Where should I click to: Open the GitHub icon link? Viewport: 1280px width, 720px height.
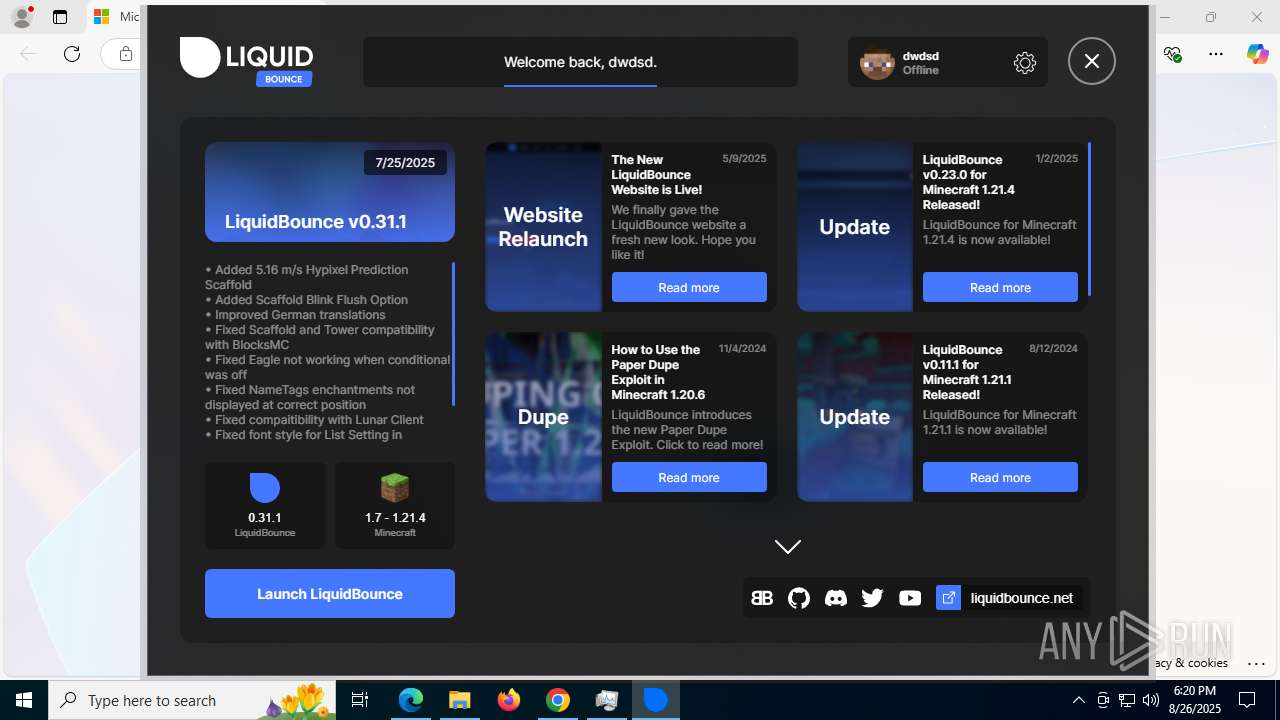[x=799, y=598]
